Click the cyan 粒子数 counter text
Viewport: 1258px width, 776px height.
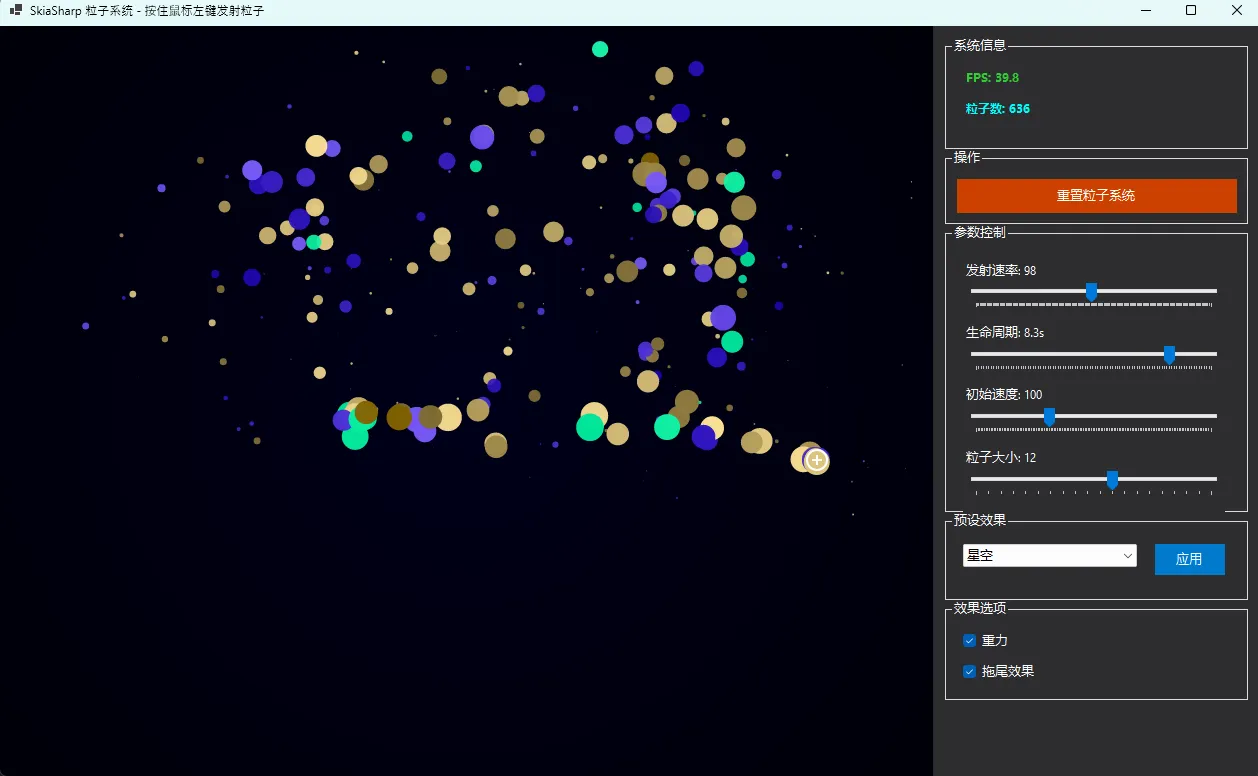coord(997,108)
